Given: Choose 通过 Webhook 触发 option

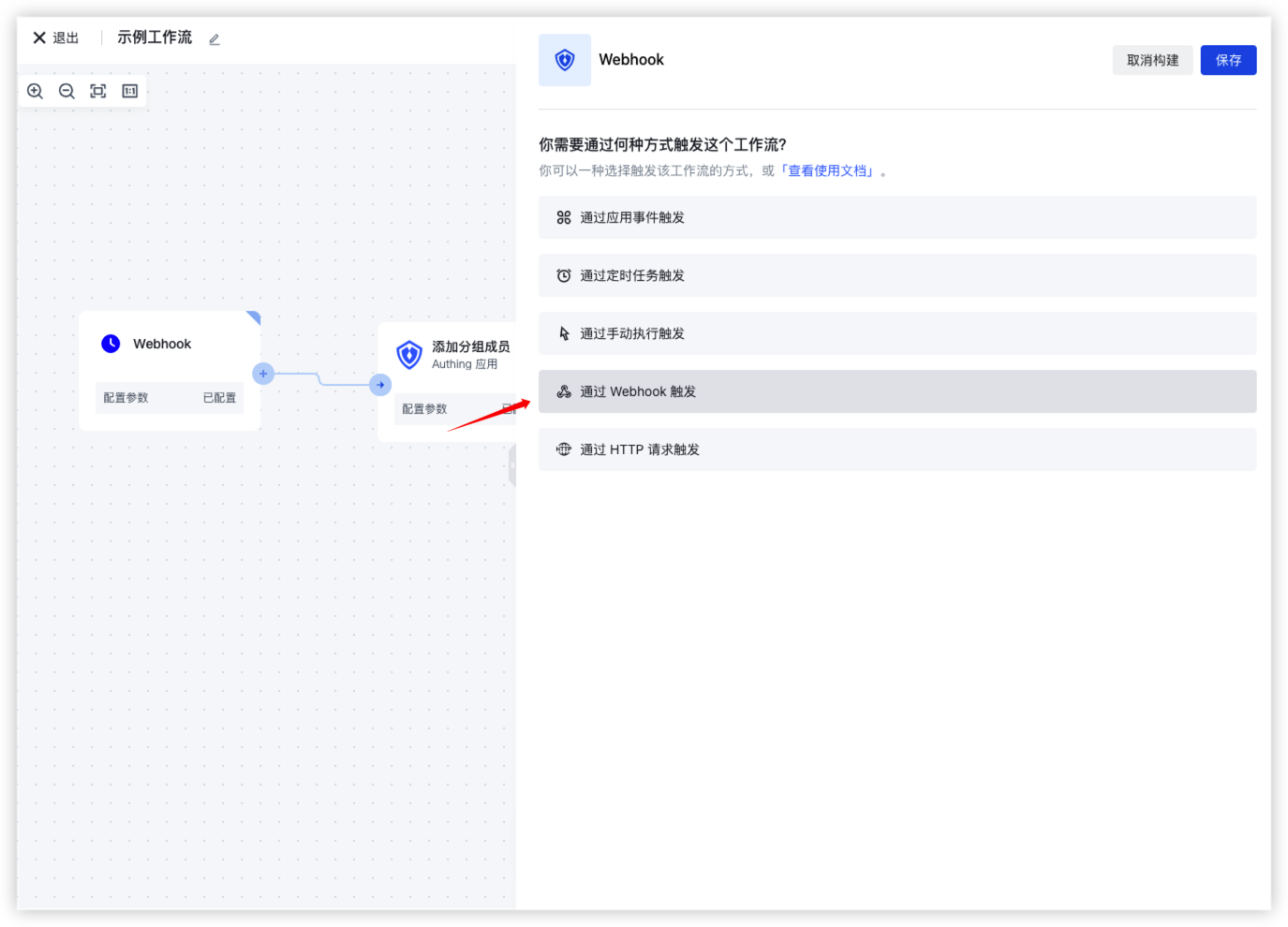Looking at the screenshot, I should pos(896,391).
